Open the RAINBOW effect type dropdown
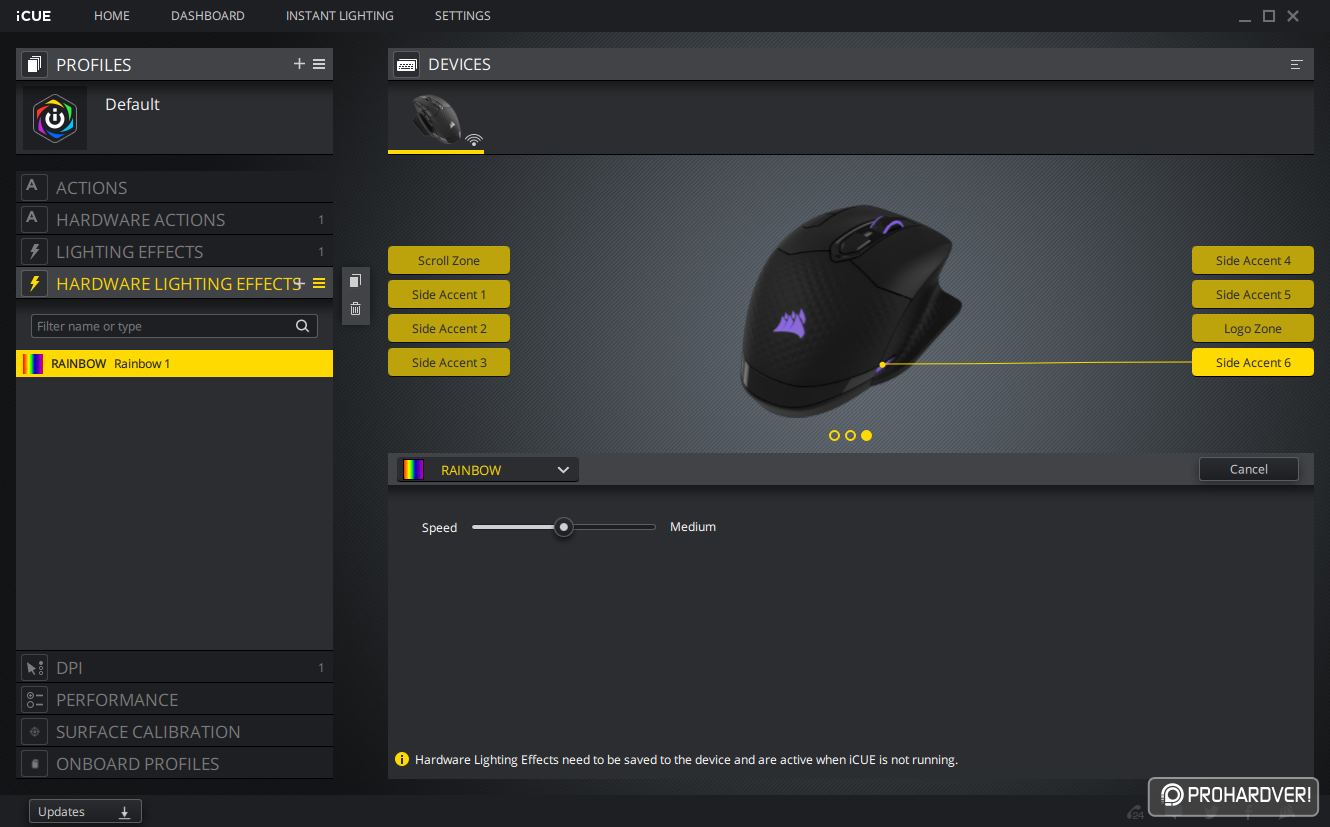The height and width of the screenshot is (827, 1330). coord(488,470)
